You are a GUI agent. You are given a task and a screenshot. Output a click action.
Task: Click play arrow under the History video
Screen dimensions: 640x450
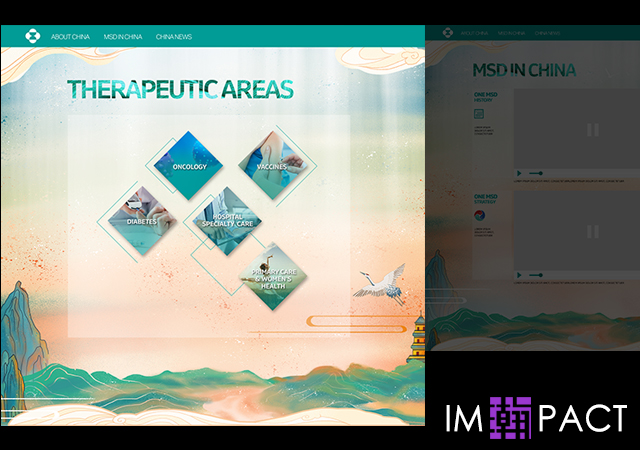click(519, 173)
